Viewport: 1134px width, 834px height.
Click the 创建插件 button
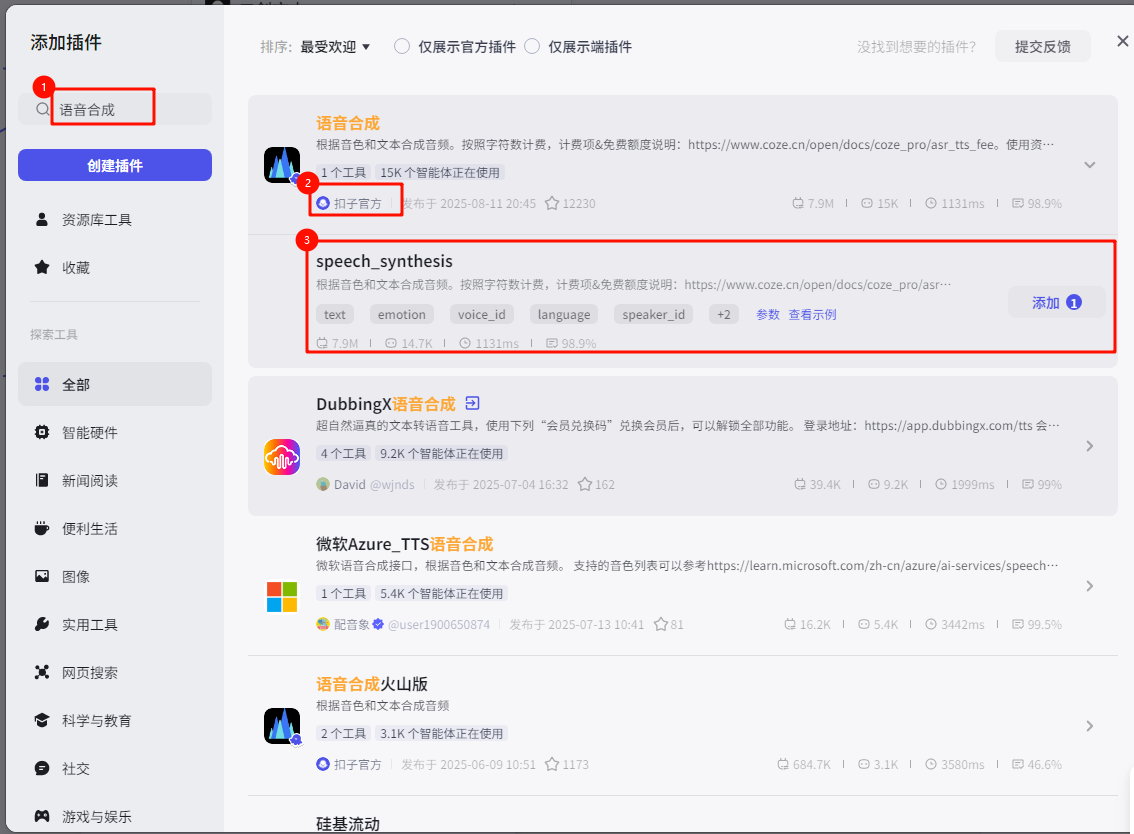tap(115, 166)
